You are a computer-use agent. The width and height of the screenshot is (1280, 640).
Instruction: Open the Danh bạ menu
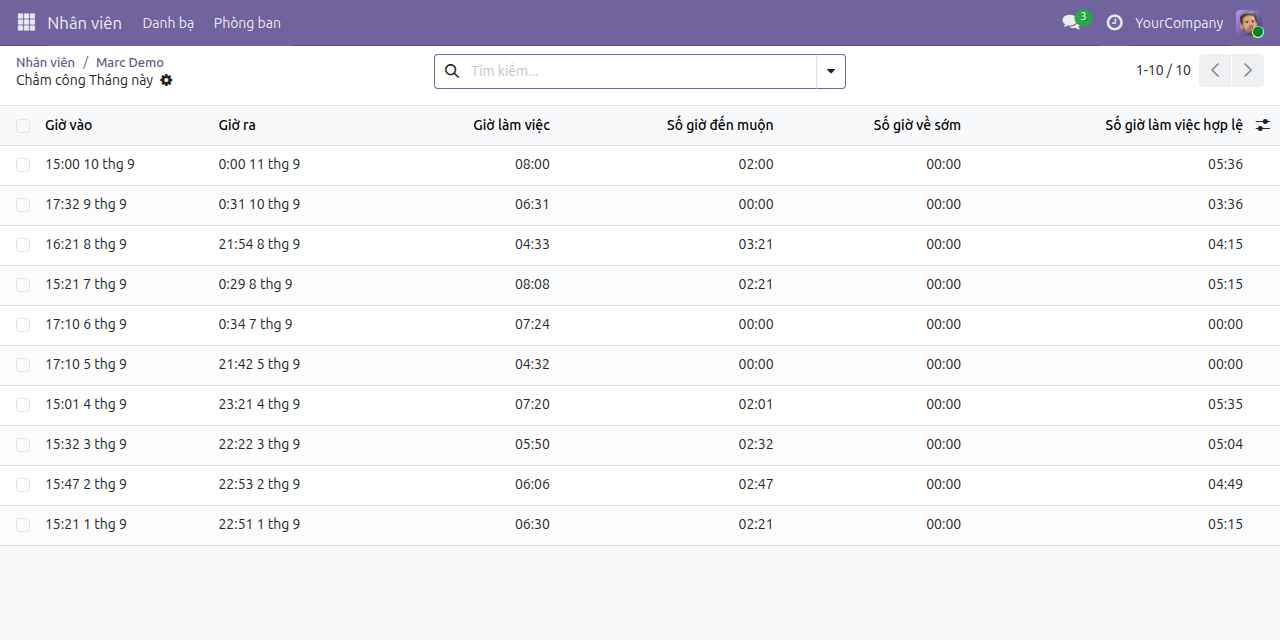coord(168,22)
